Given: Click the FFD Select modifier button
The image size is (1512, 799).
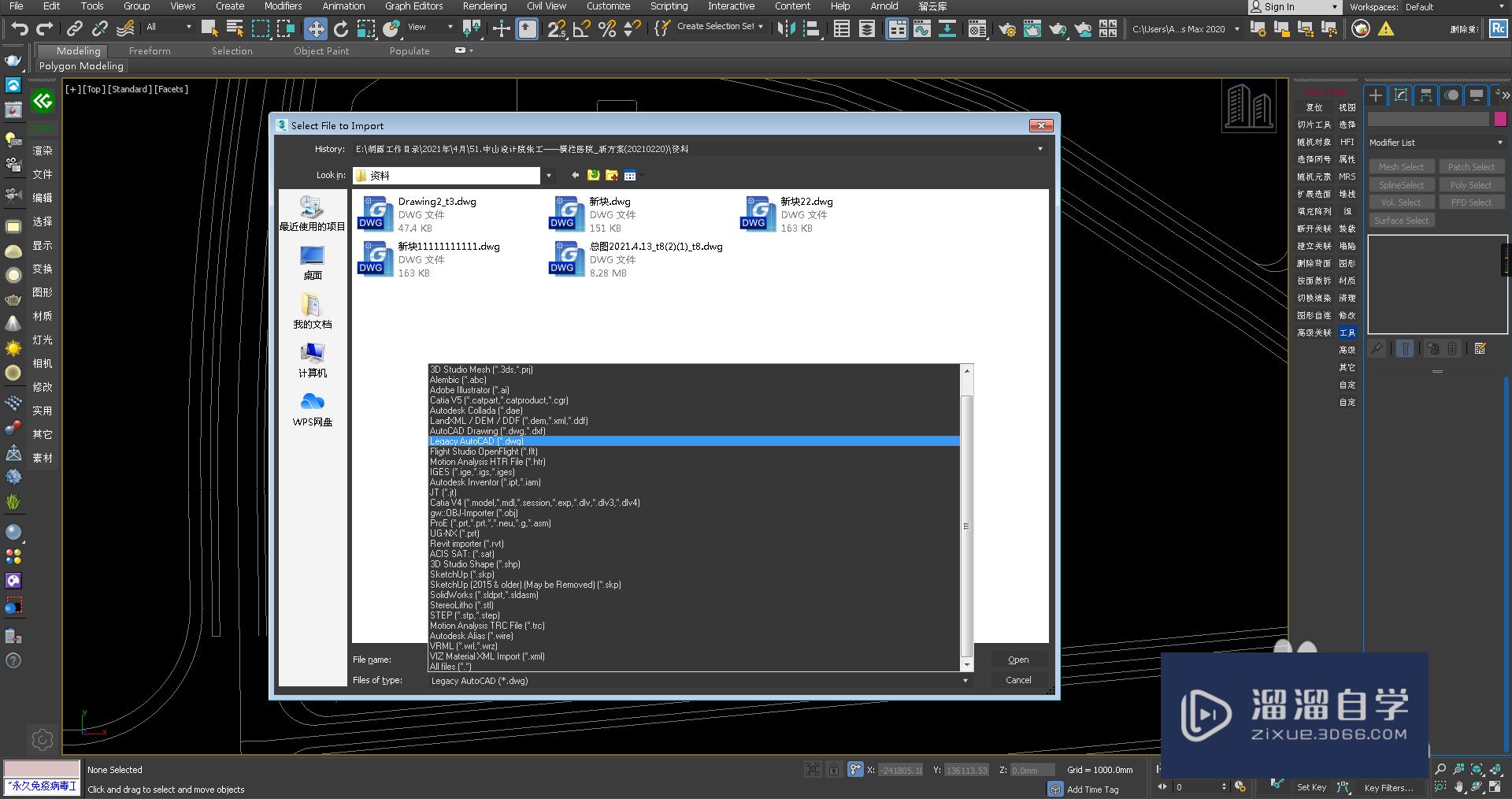Looking at the screenshot, I should pos(1471,203).
